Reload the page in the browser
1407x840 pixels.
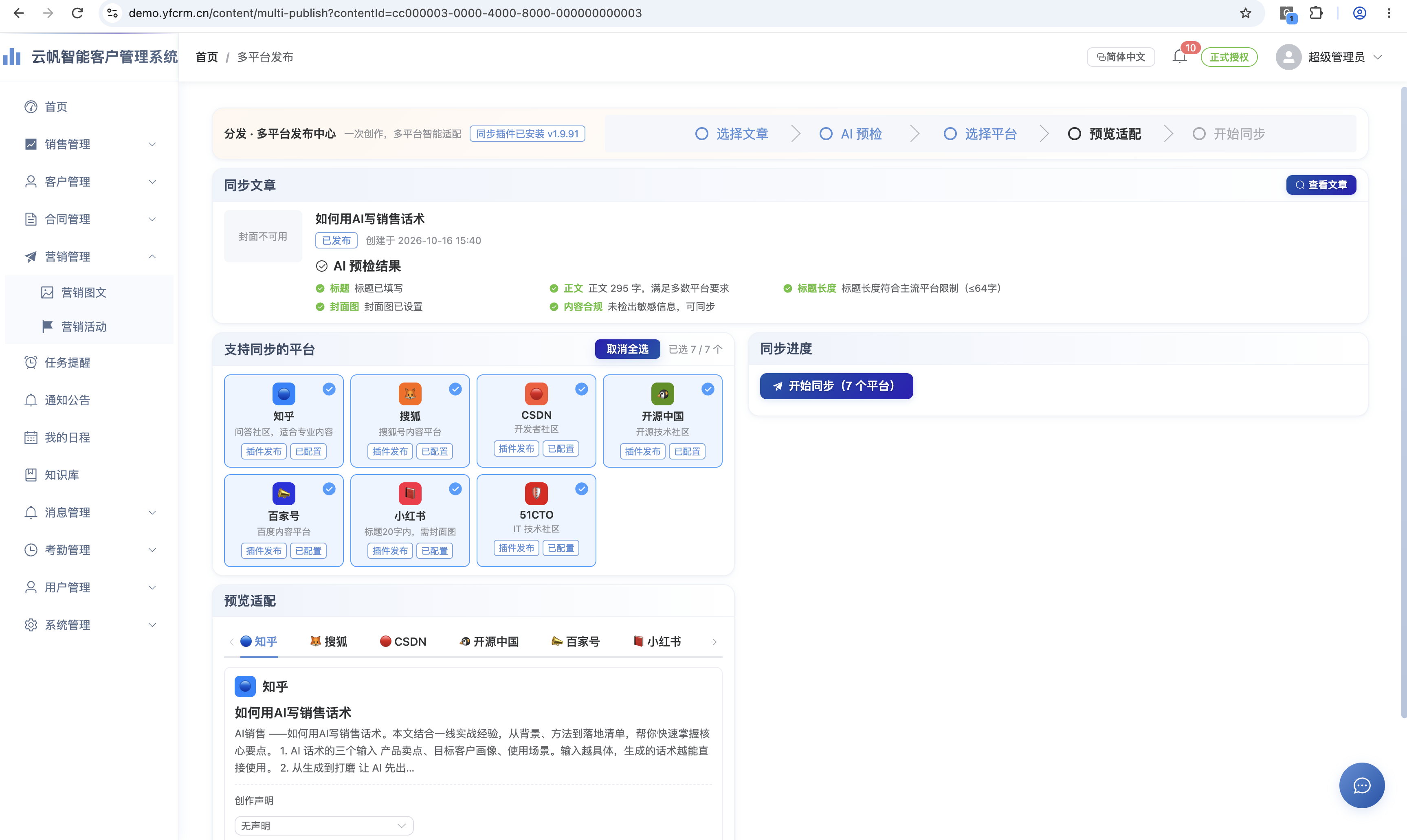click(77, 13)
